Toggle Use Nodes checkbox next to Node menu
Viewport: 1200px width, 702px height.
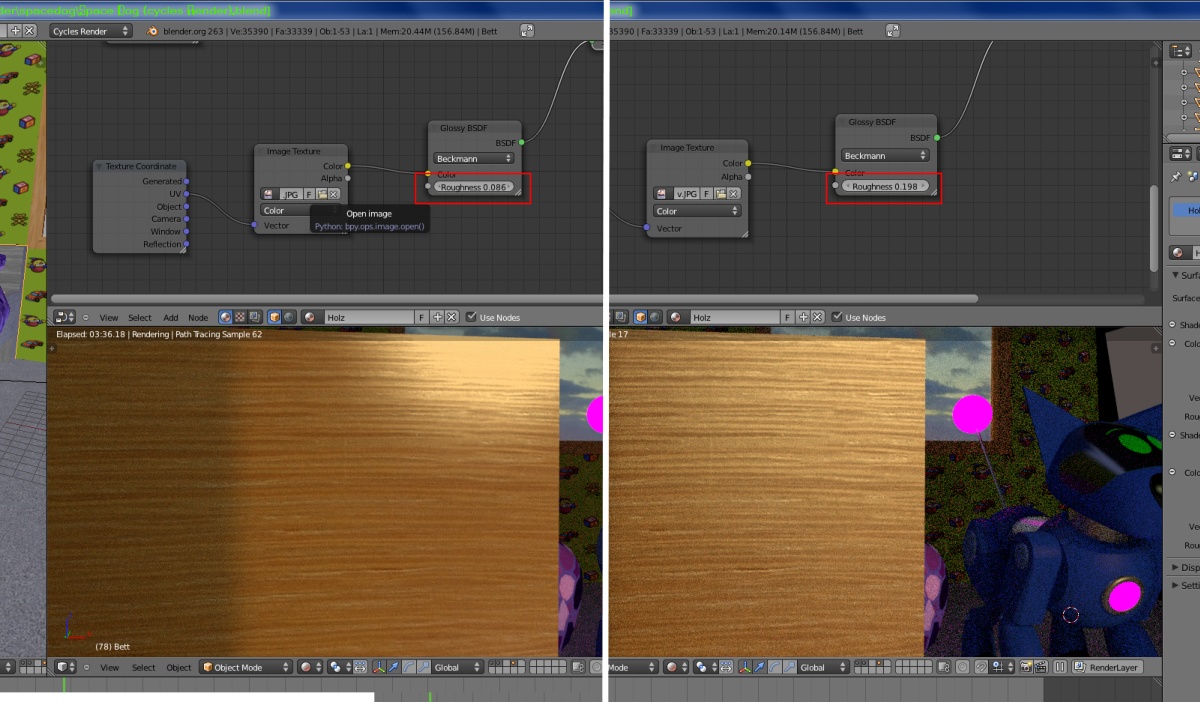[471, 317]
